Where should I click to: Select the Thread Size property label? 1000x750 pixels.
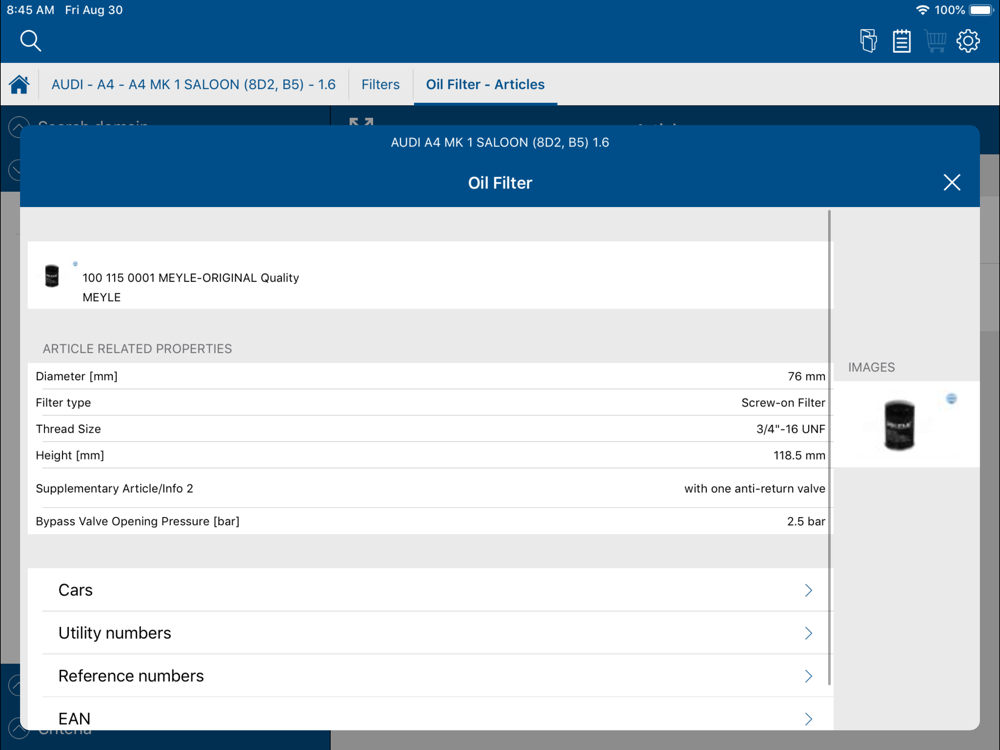pos(68,429)
